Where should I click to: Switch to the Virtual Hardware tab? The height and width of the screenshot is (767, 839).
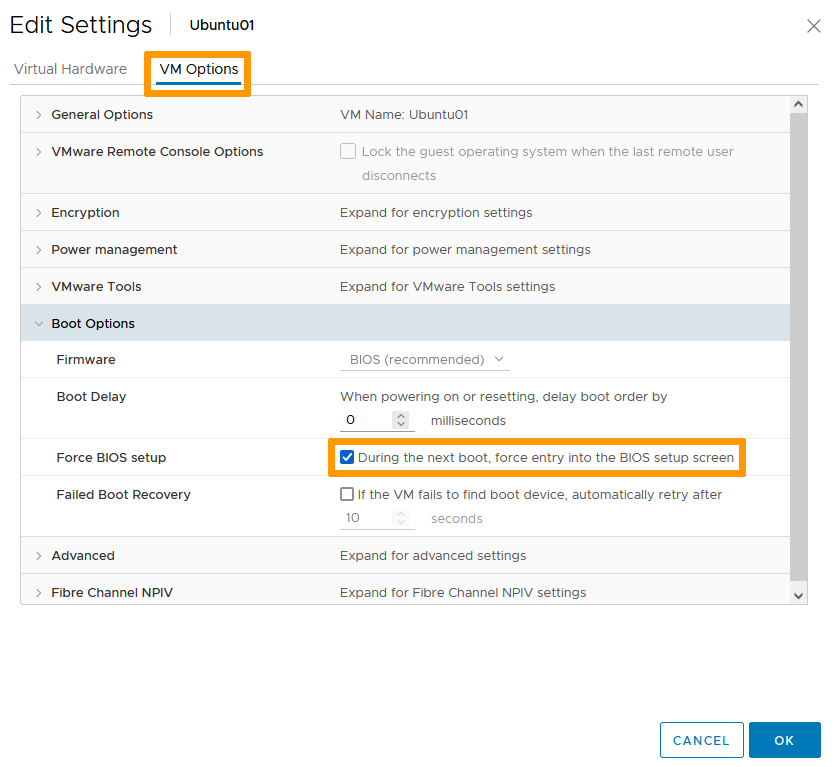coord(70,69)
